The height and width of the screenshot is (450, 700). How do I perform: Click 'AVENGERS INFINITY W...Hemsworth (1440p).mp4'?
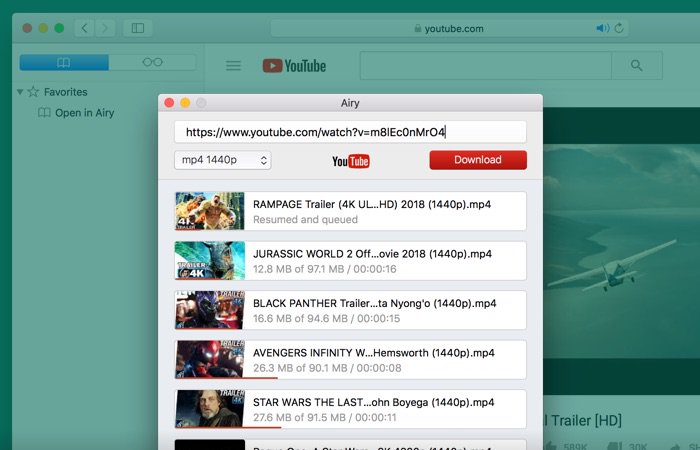(374, 353)
